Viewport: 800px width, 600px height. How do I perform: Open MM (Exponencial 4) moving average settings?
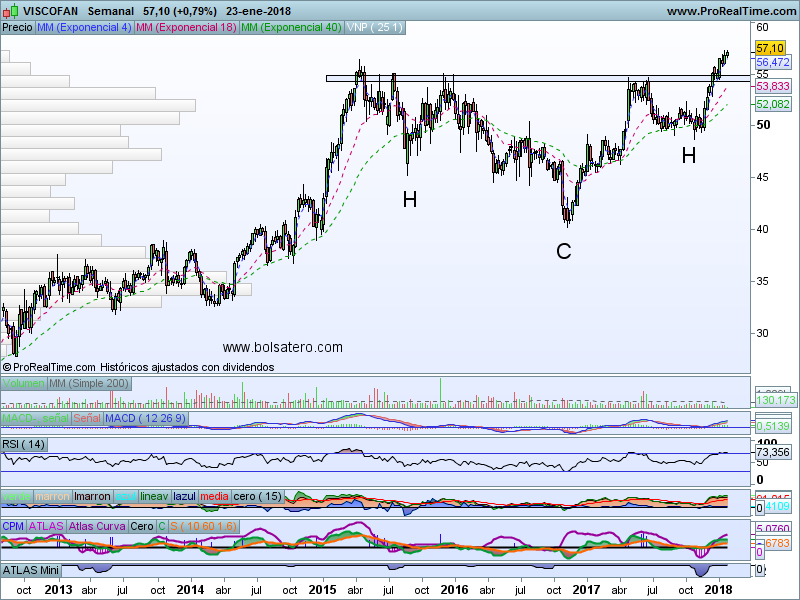pyautogui.click(x=84, y=28)
